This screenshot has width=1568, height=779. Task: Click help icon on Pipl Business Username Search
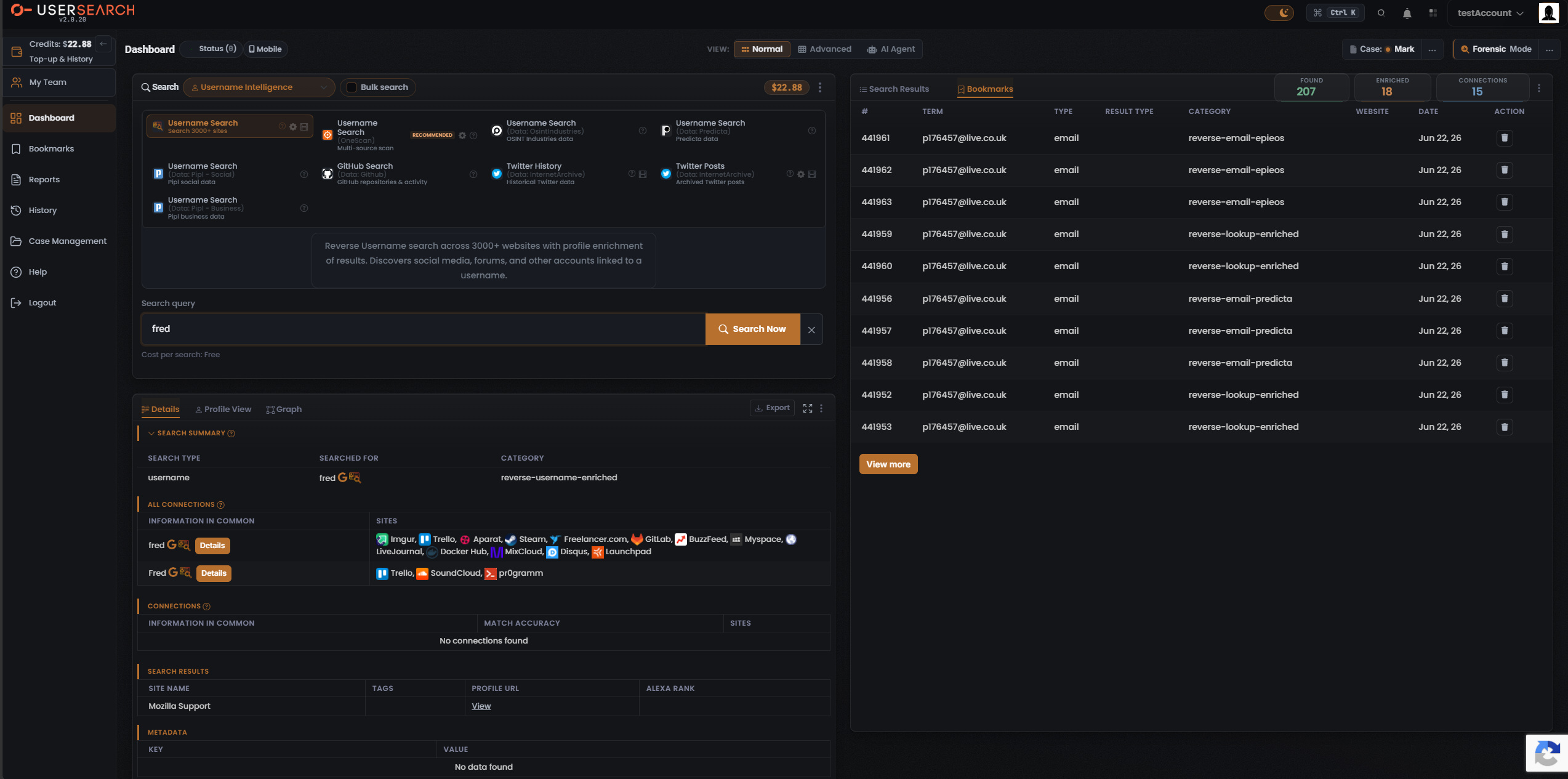(304, 208)
